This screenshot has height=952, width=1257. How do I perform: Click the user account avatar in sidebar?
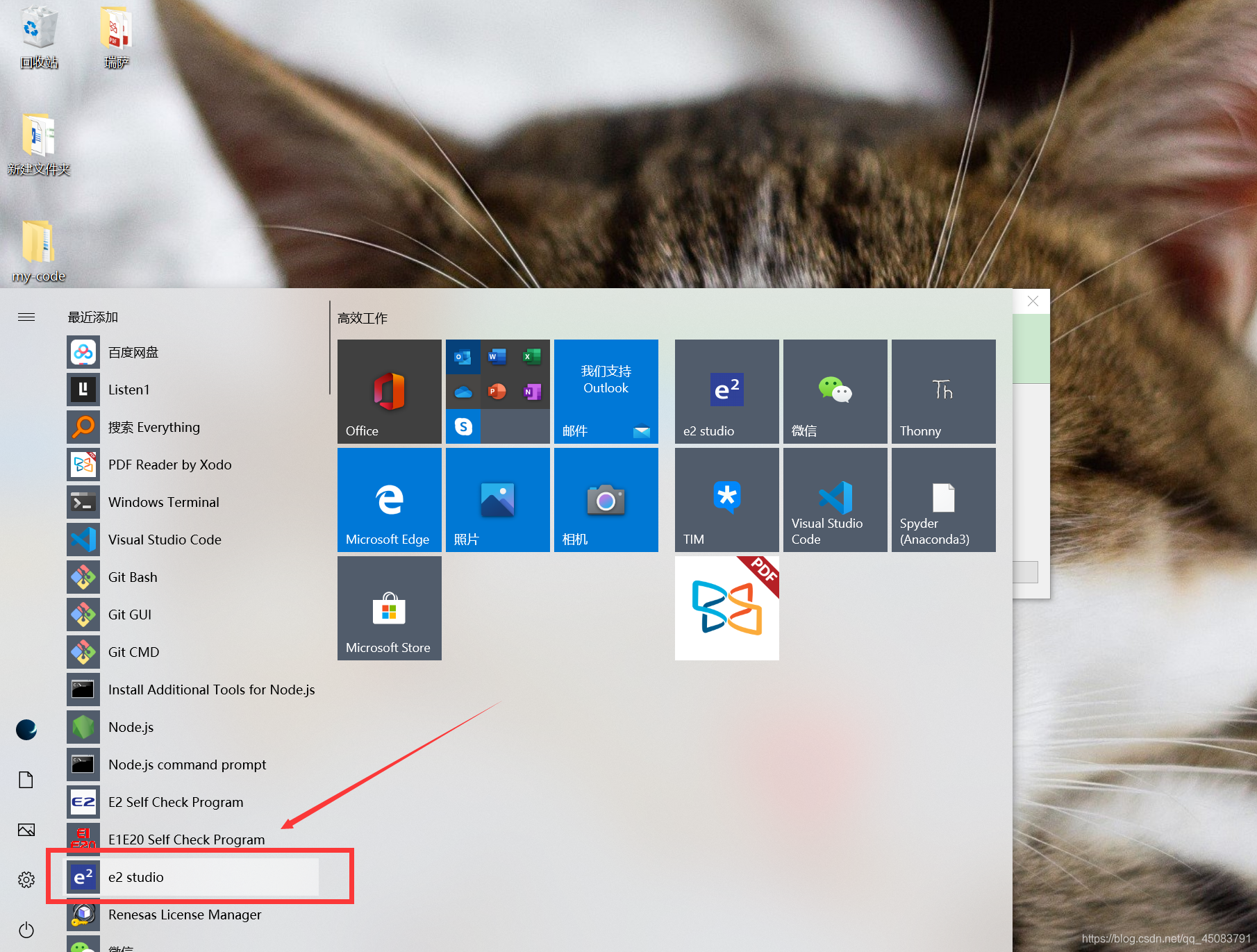coord(26,730)
